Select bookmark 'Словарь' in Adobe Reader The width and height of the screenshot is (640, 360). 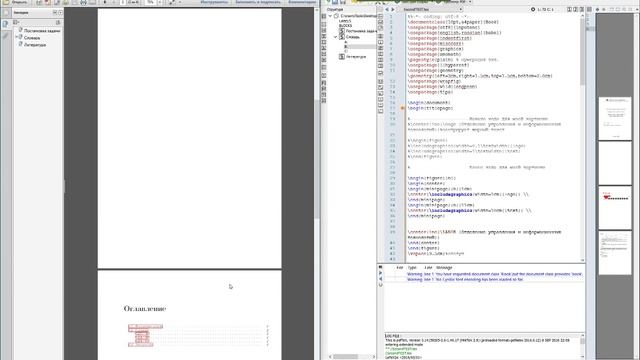pos(32,38)
